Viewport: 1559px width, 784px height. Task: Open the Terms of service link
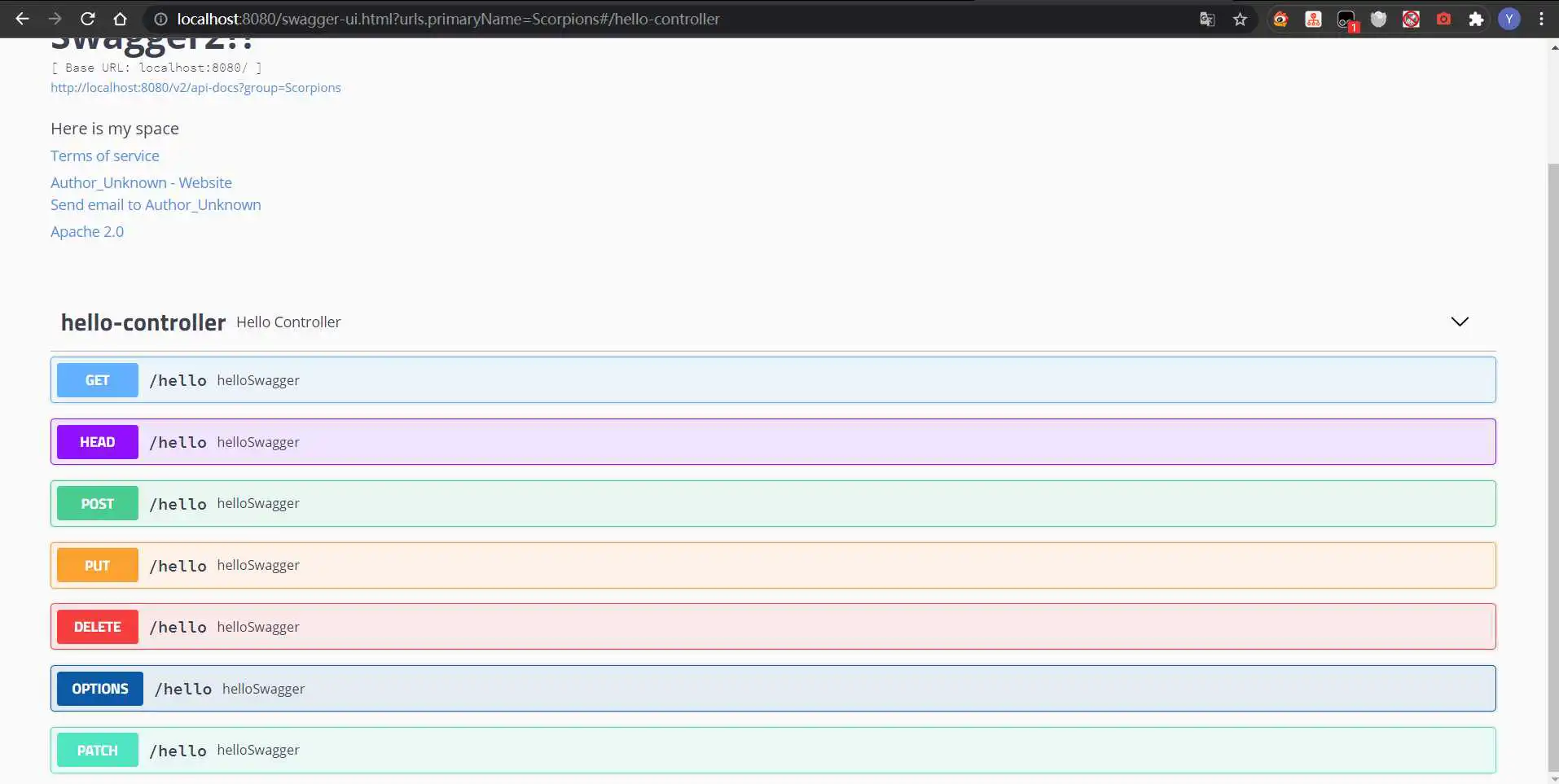point(105,155)
